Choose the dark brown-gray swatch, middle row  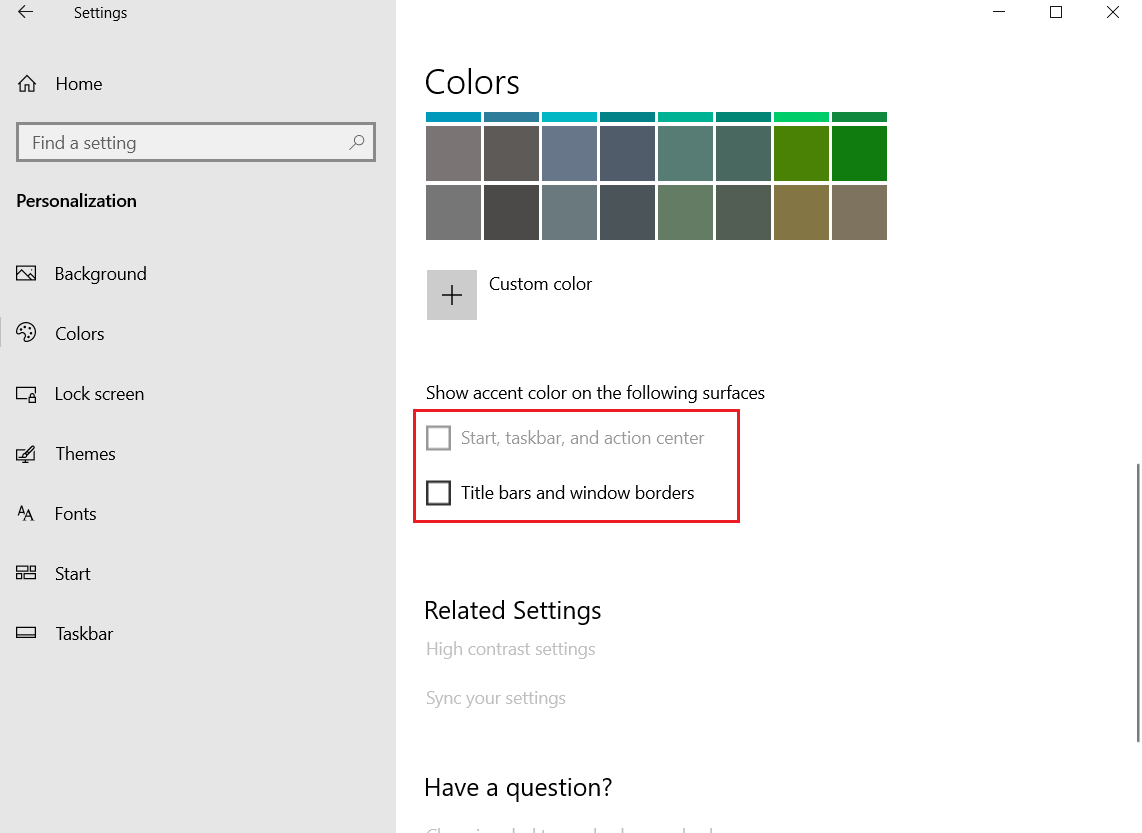511,154
